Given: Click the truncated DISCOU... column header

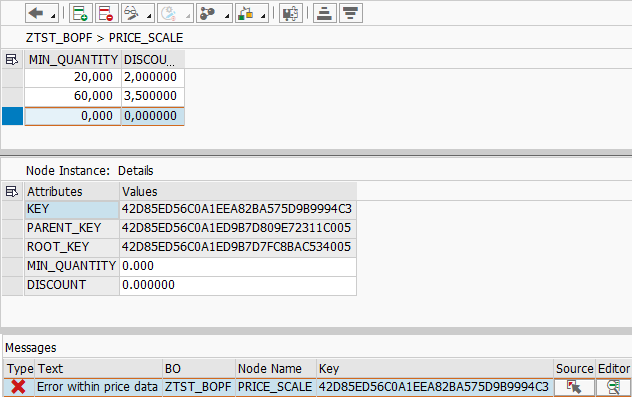Looking at the screenshot, I should coord(153,60).
